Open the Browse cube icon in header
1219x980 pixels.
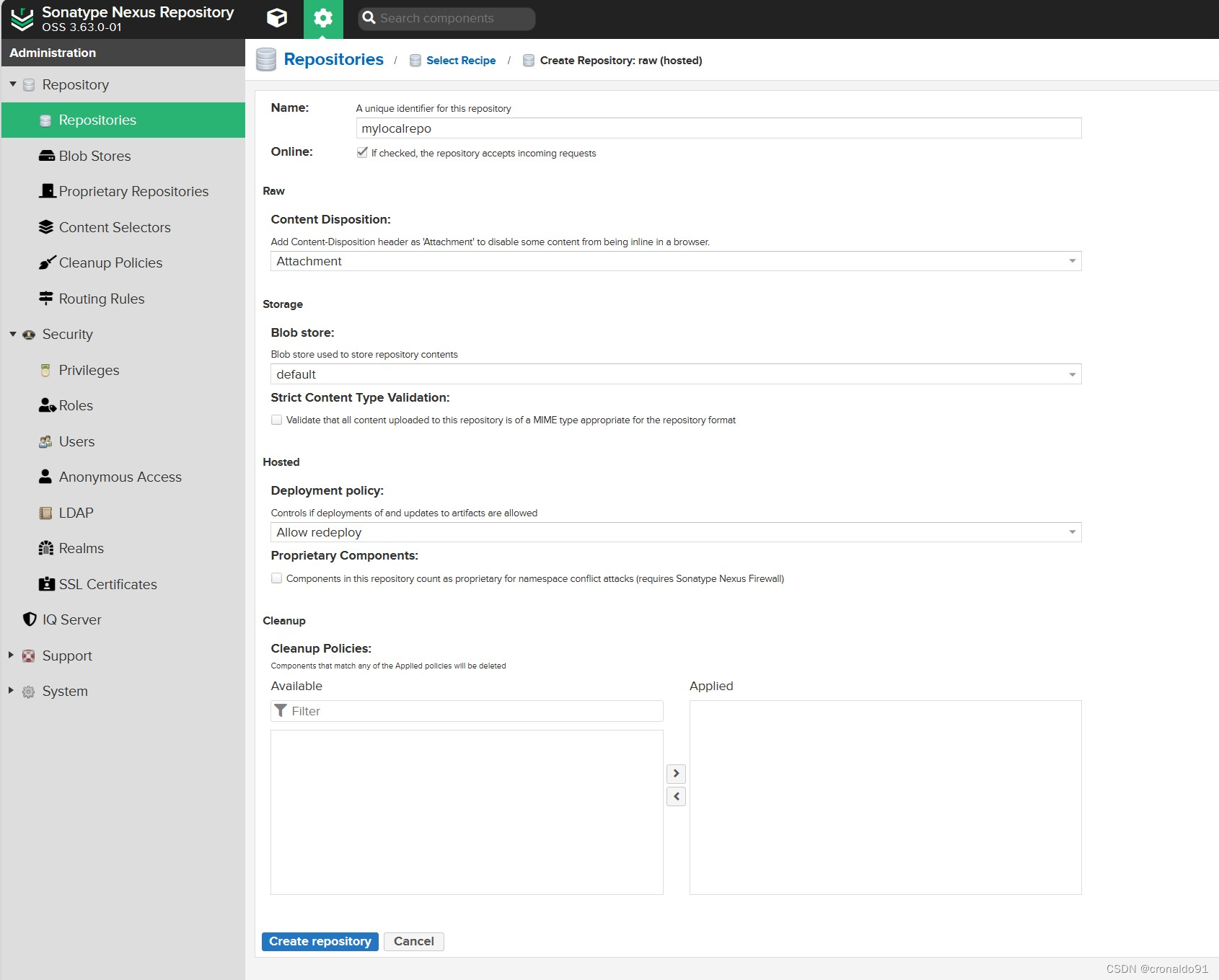click(x=277, y=18)
